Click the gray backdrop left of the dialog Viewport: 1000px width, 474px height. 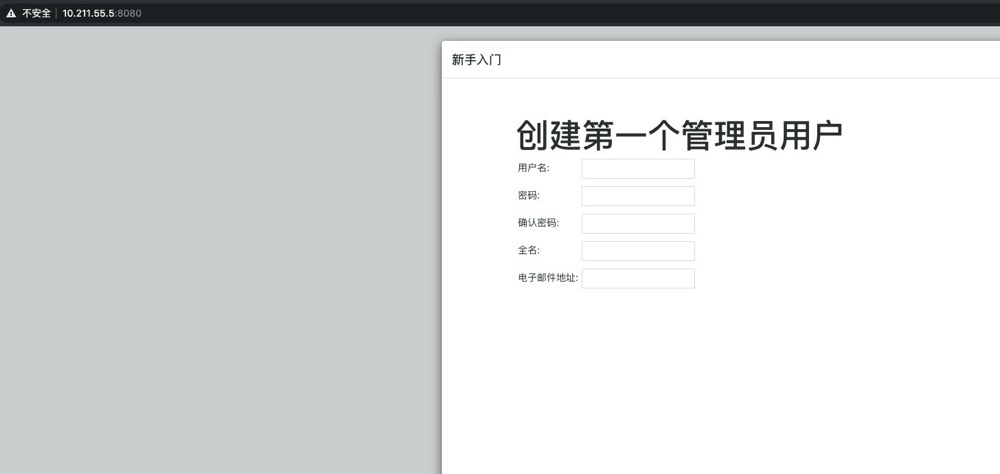(220, 250)
